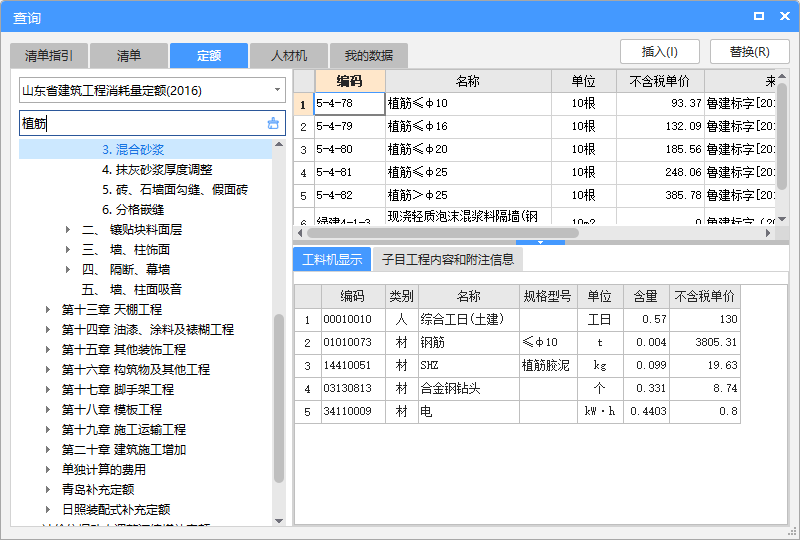This screenshot has height=540, width=800.
Task: Sort by 编码 column header in quota table
Action: [349, 81]
